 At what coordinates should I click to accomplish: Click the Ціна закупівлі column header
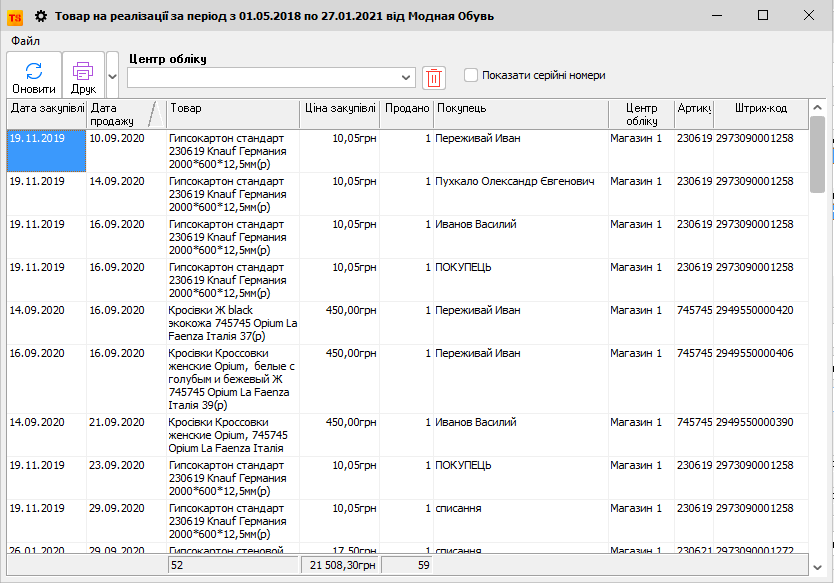pos(340,108)
